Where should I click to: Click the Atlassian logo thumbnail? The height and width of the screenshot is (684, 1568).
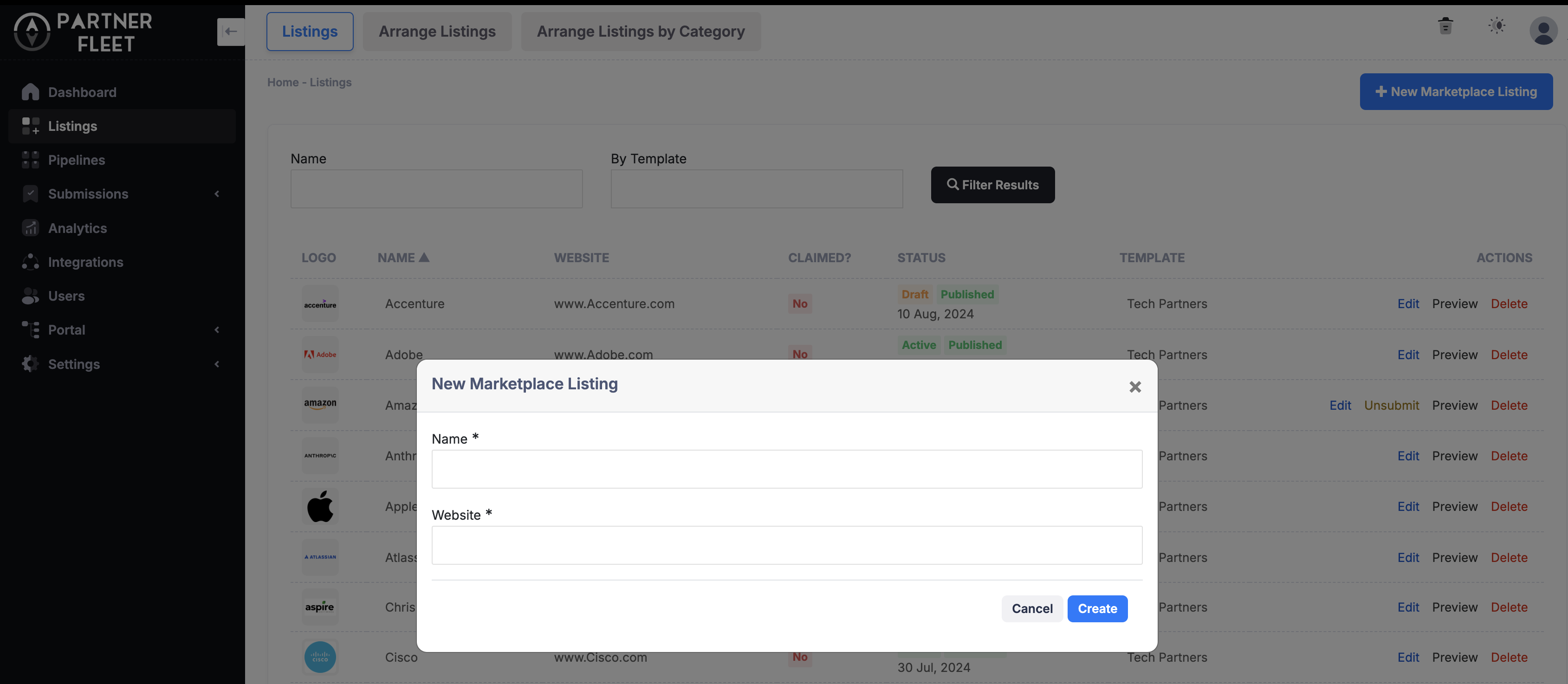[320, 557]
